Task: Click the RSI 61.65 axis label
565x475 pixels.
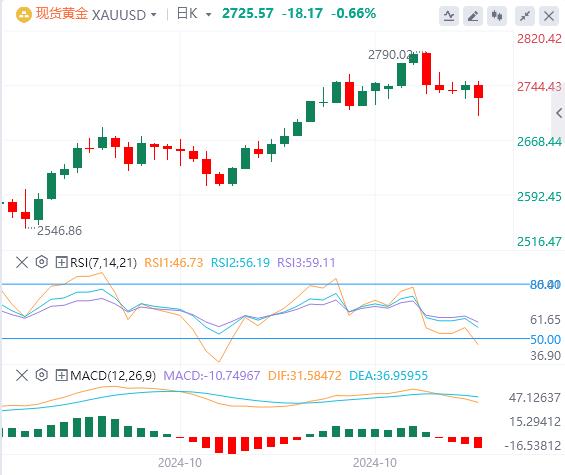Action: 546,320
